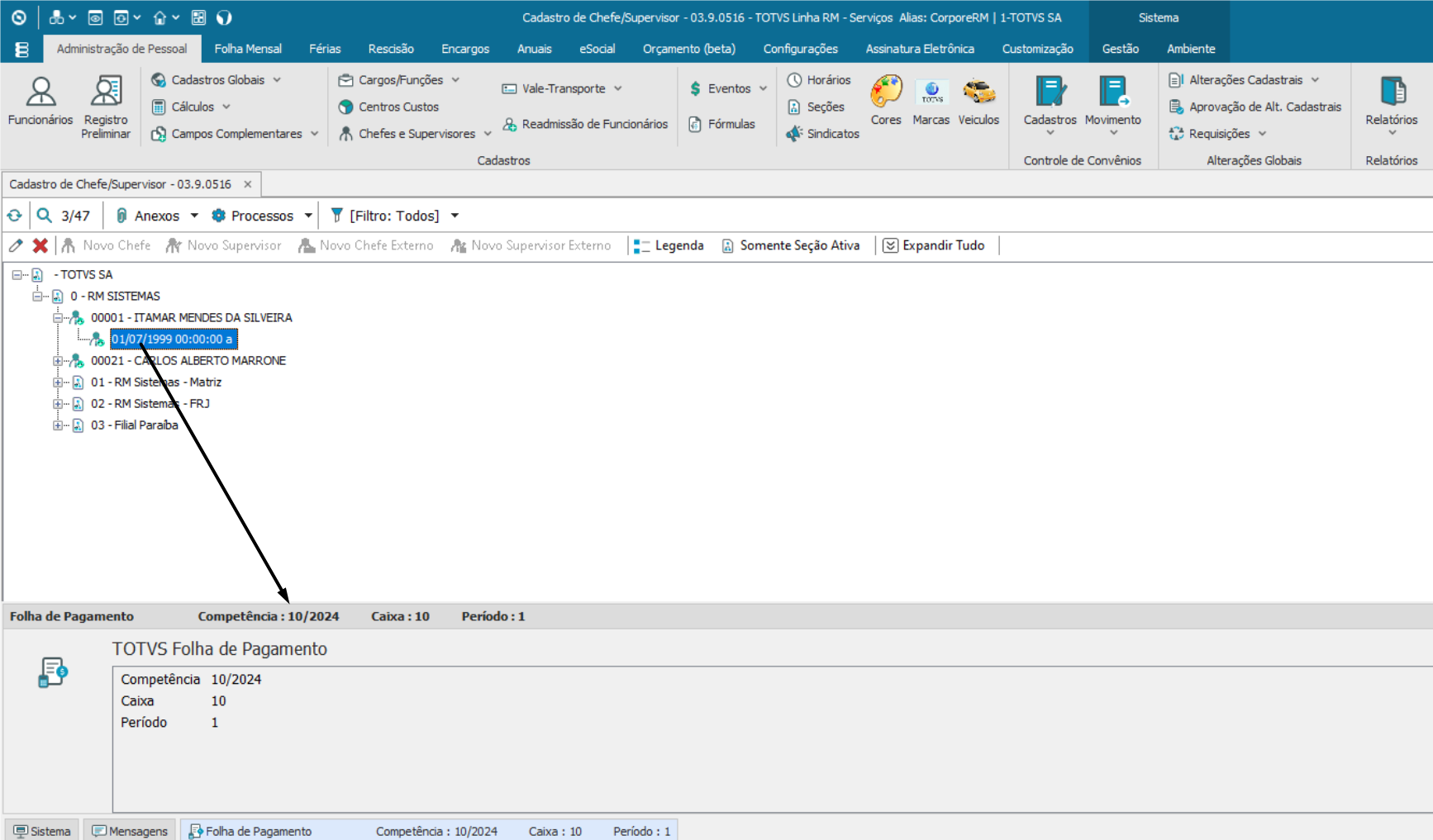Open the Cargos/Funções dropdown

pyautogui.click(x=399, y=80)
